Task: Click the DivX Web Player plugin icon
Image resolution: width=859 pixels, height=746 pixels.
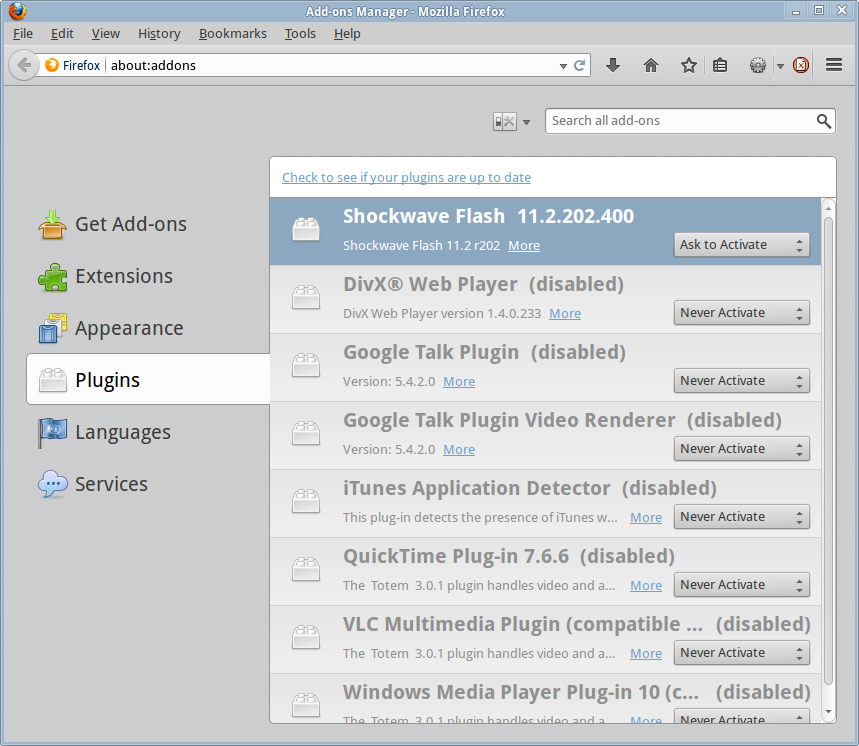Action: tap(306, 297)
